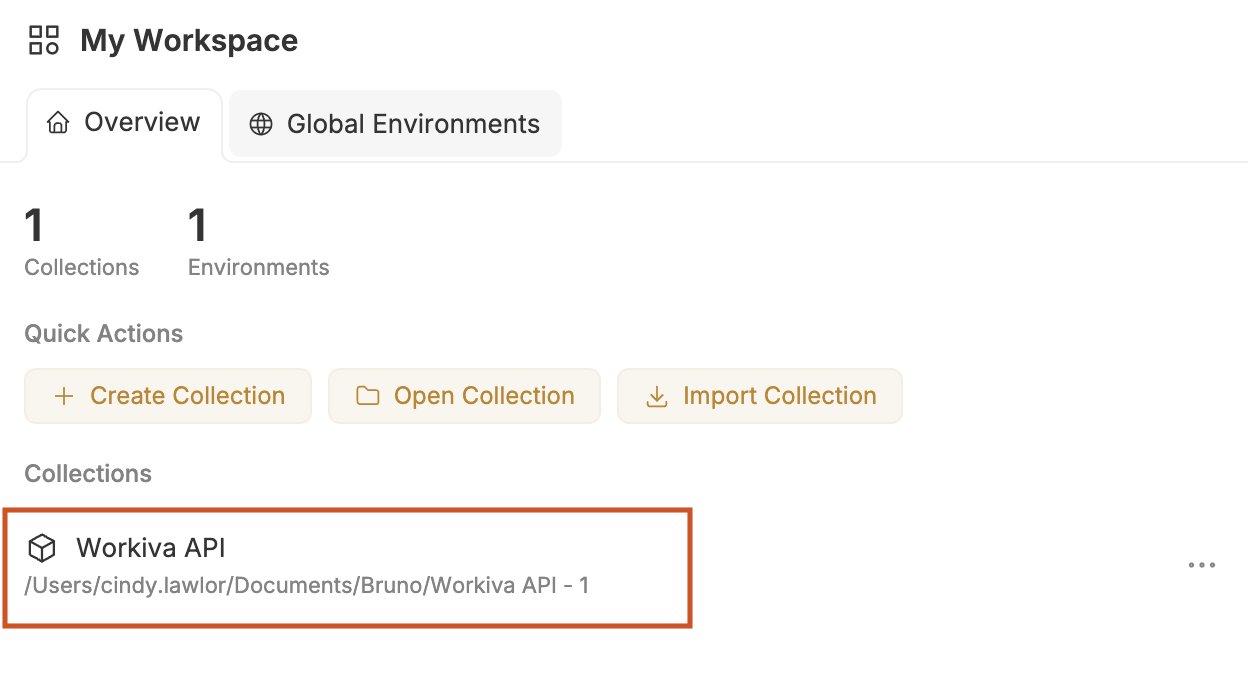
Task: Click the Collections count label under the number
Action: click(82, 268)
